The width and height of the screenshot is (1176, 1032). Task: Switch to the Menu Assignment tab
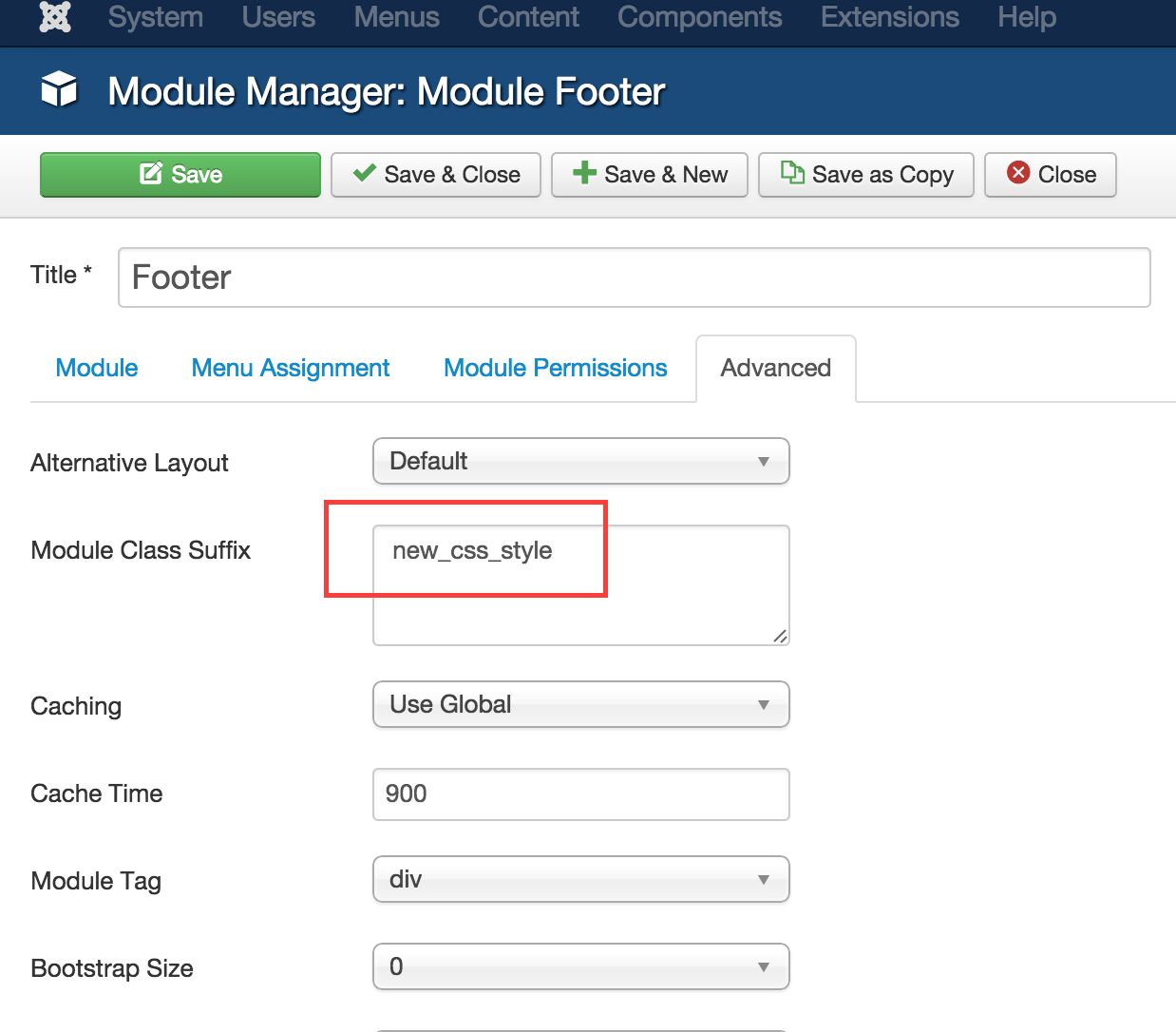tap(291, 368)
